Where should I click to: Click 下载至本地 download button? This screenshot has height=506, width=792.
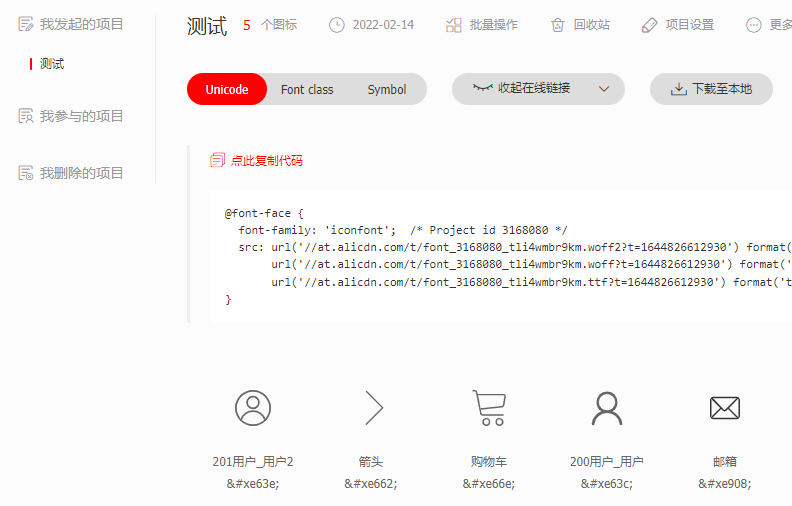point(711,89)
